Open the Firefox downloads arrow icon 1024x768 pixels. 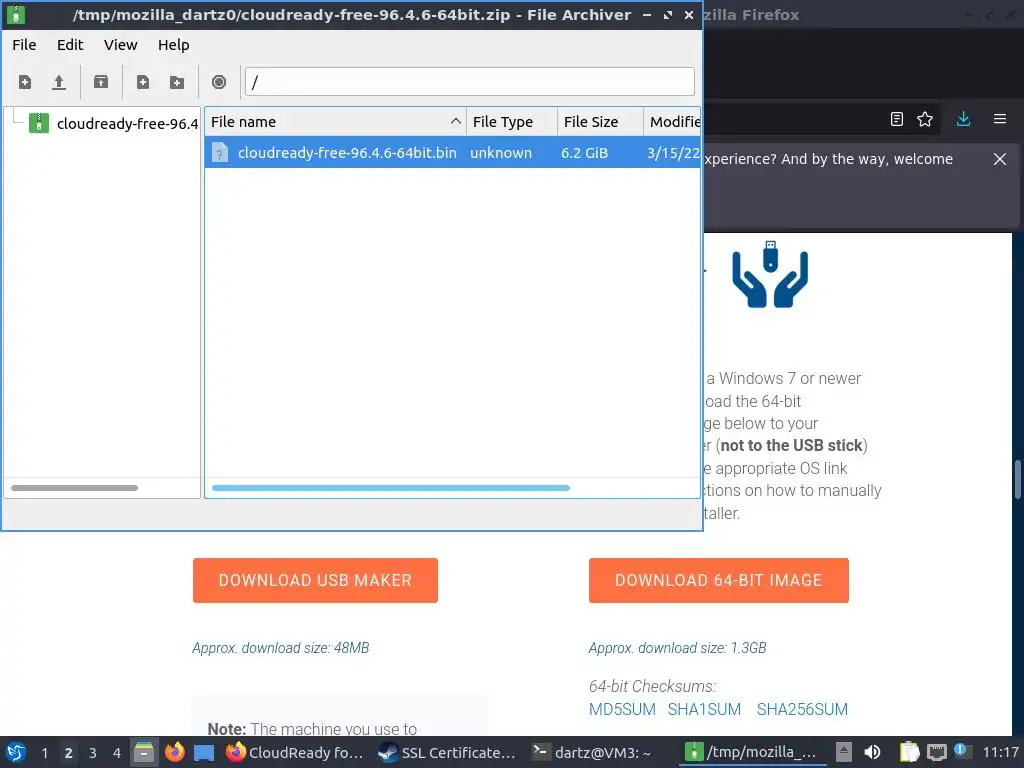tap(963, 119)
